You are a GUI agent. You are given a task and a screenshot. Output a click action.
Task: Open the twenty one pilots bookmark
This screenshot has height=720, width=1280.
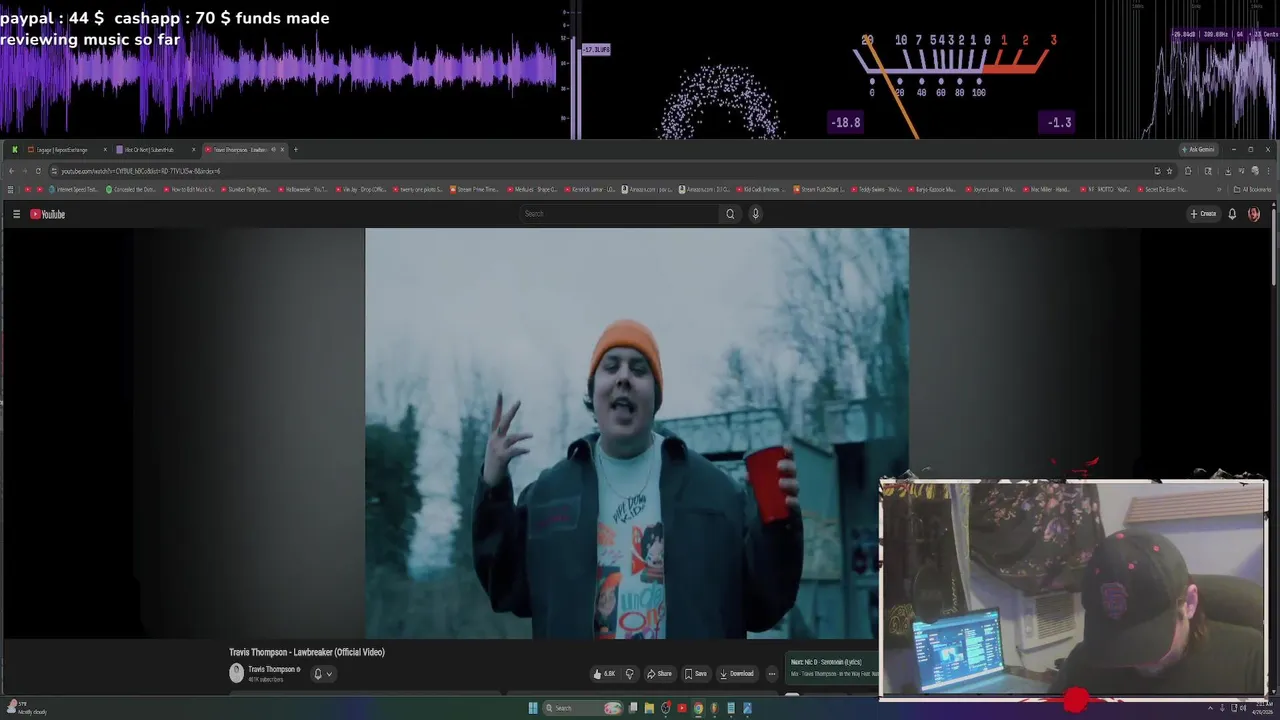[x=418, y=189]
